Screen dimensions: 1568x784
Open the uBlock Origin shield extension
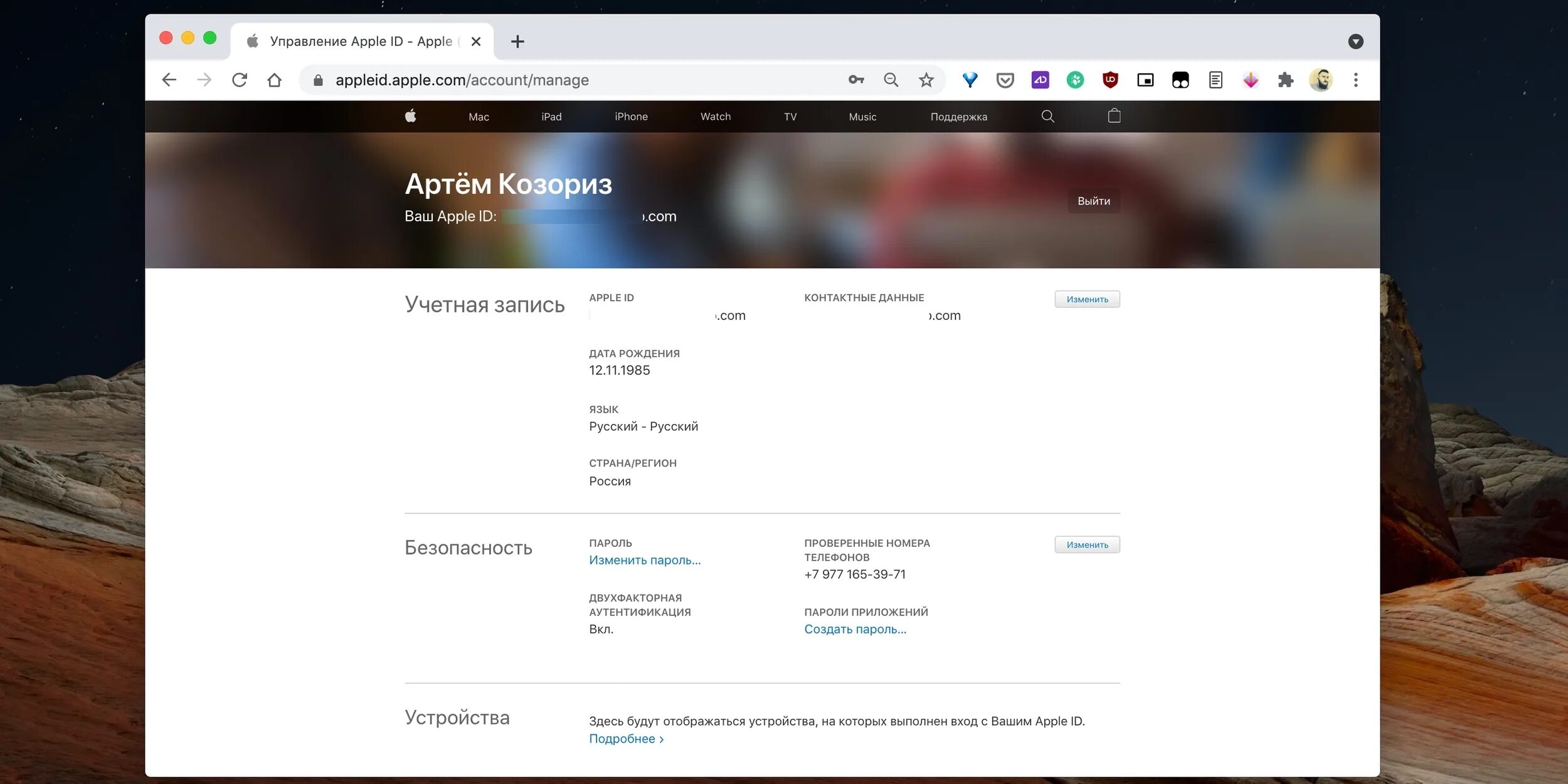pyautogui.click(x=1110, y=80)
